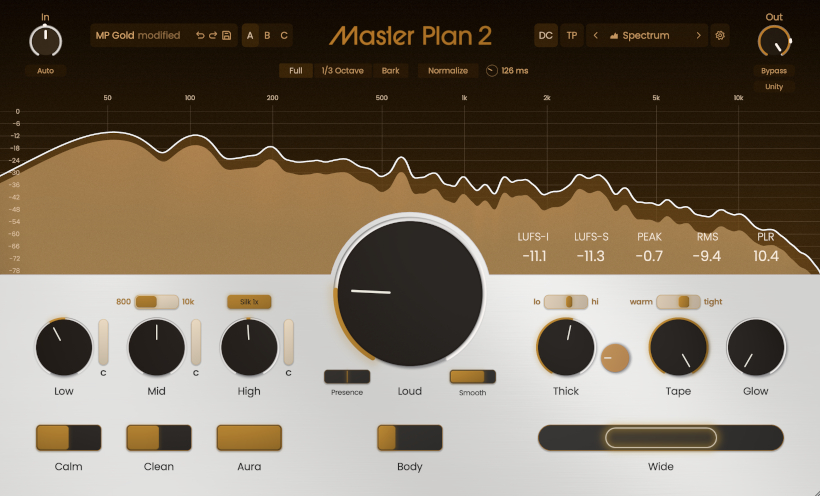The height and width of the screenshot is (496, 820).
Task: Click the Glow knob
Action: pos(756,347)
